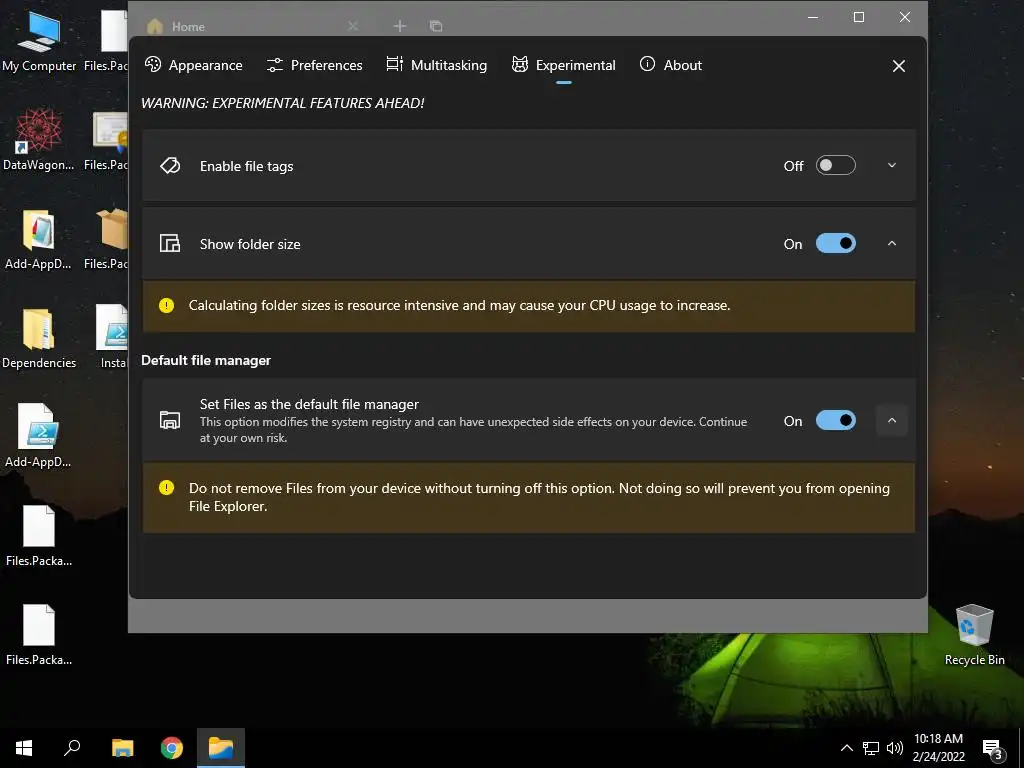Select the upper Files.Packa blank file icon

coord(39,536)
